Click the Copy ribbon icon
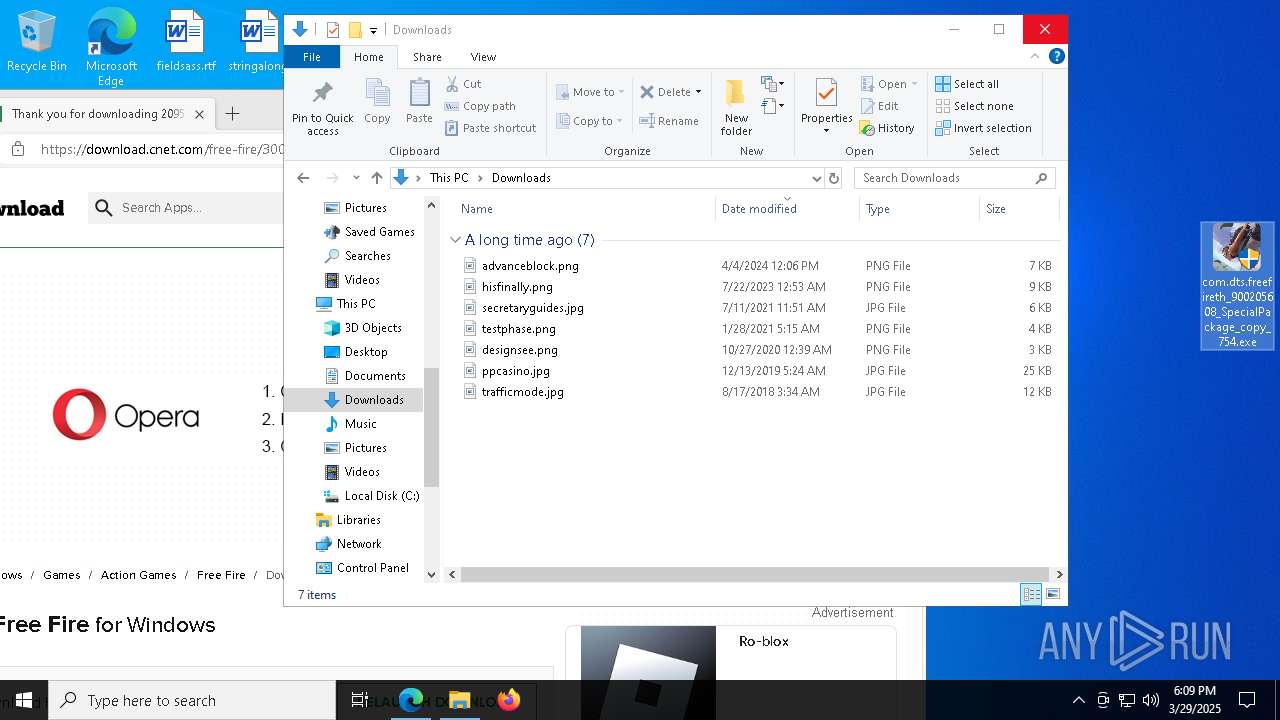The height and width of the screenshot is (720, 1280). pos(377,102)
